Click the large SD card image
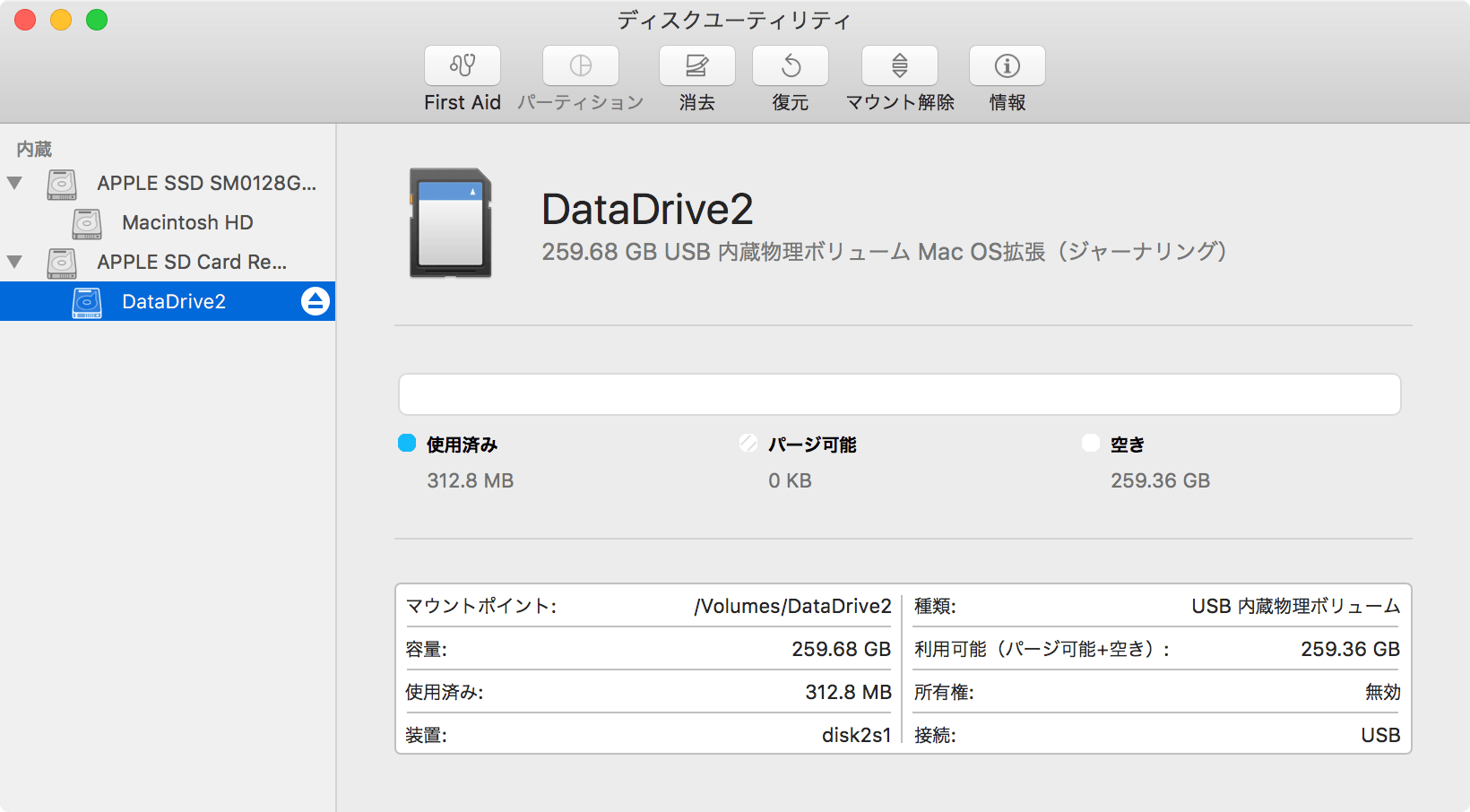Image resolution: width=1470 pixels, height=812 pixels. (451, 222)
